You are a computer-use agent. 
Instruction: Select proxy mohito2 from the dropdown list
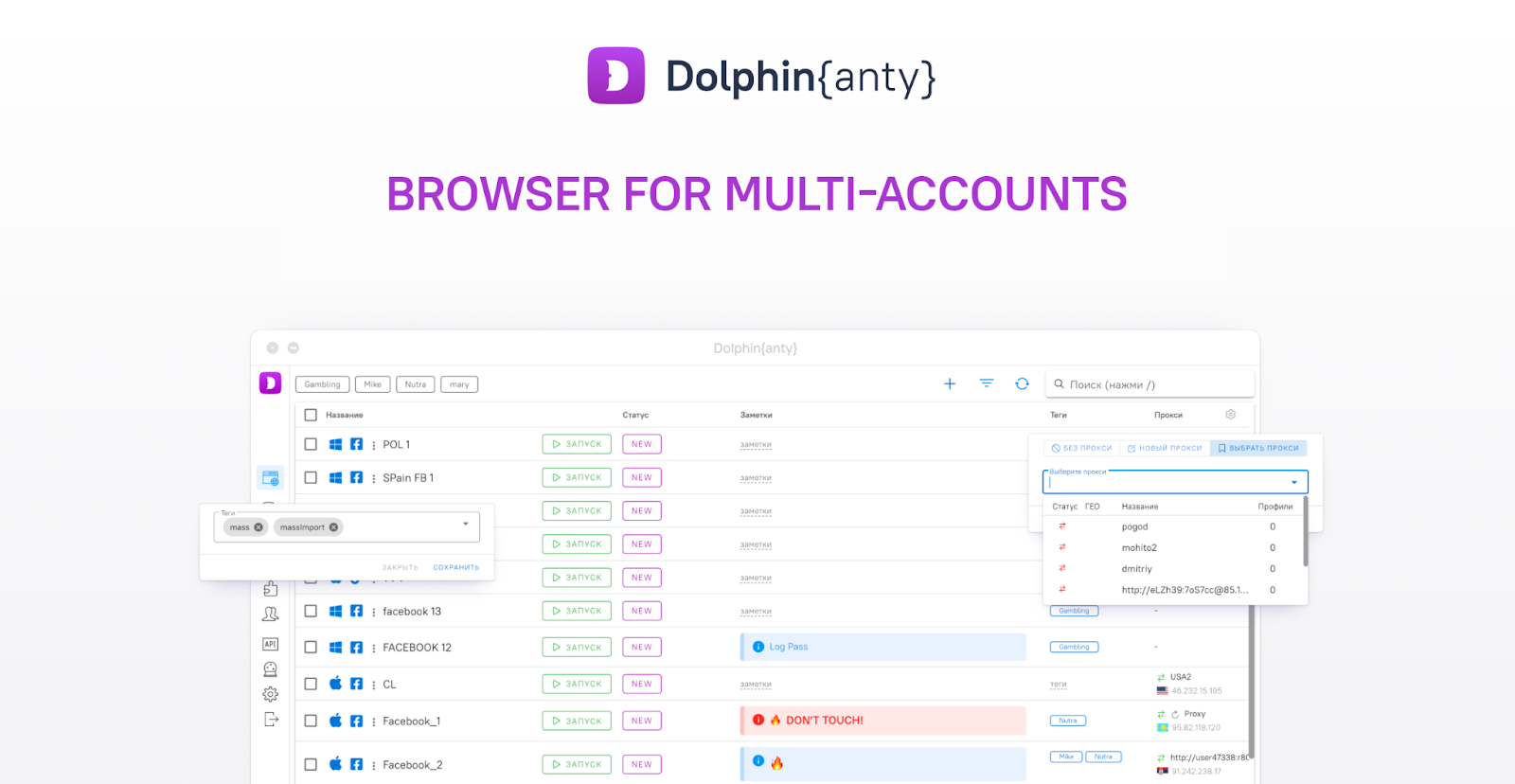tap(1173, 547)
